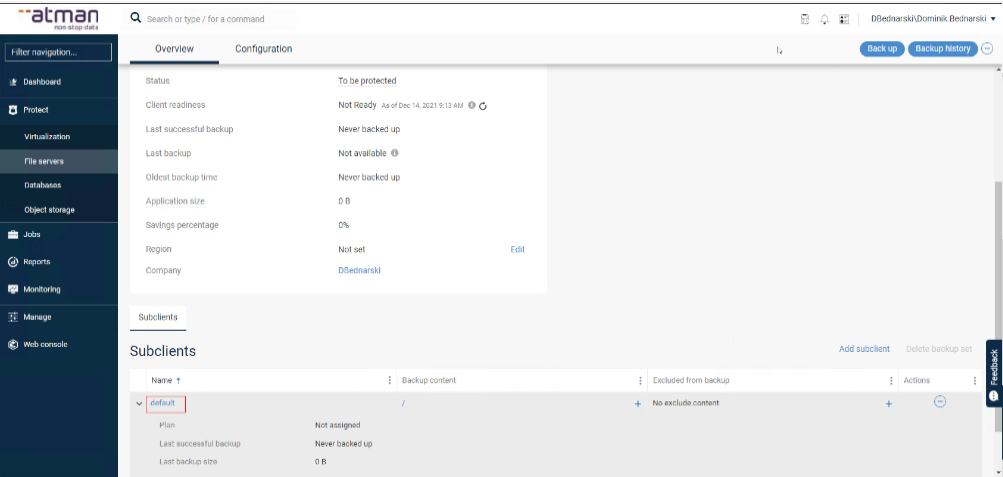The image size is (1003, 477).
Task: Click the Back up button
Action: pyautogui.click(x=881, y=48)
